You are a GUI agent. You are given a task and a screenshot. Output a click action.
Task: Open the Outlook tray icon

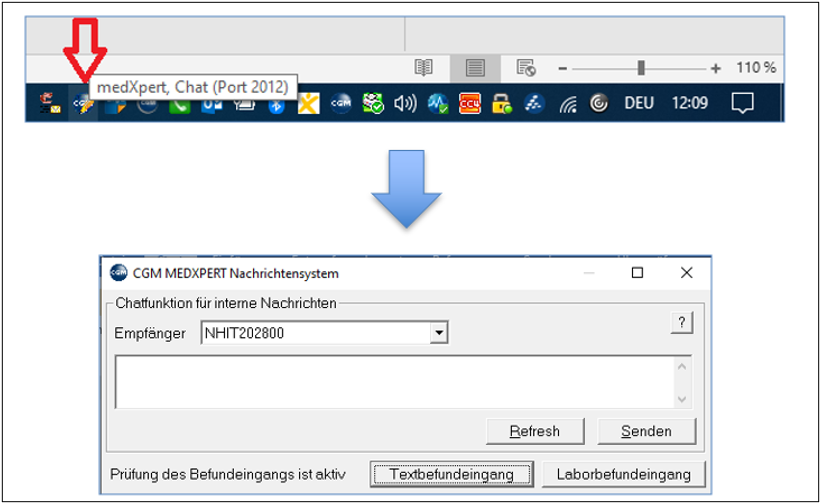coord(212,105)
